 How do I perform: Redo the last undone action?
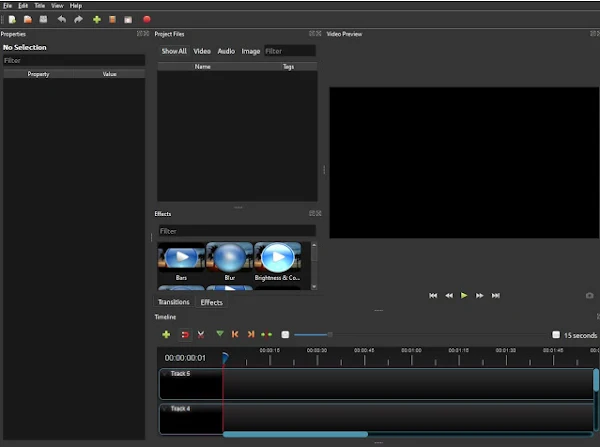[x=78, y=19]
